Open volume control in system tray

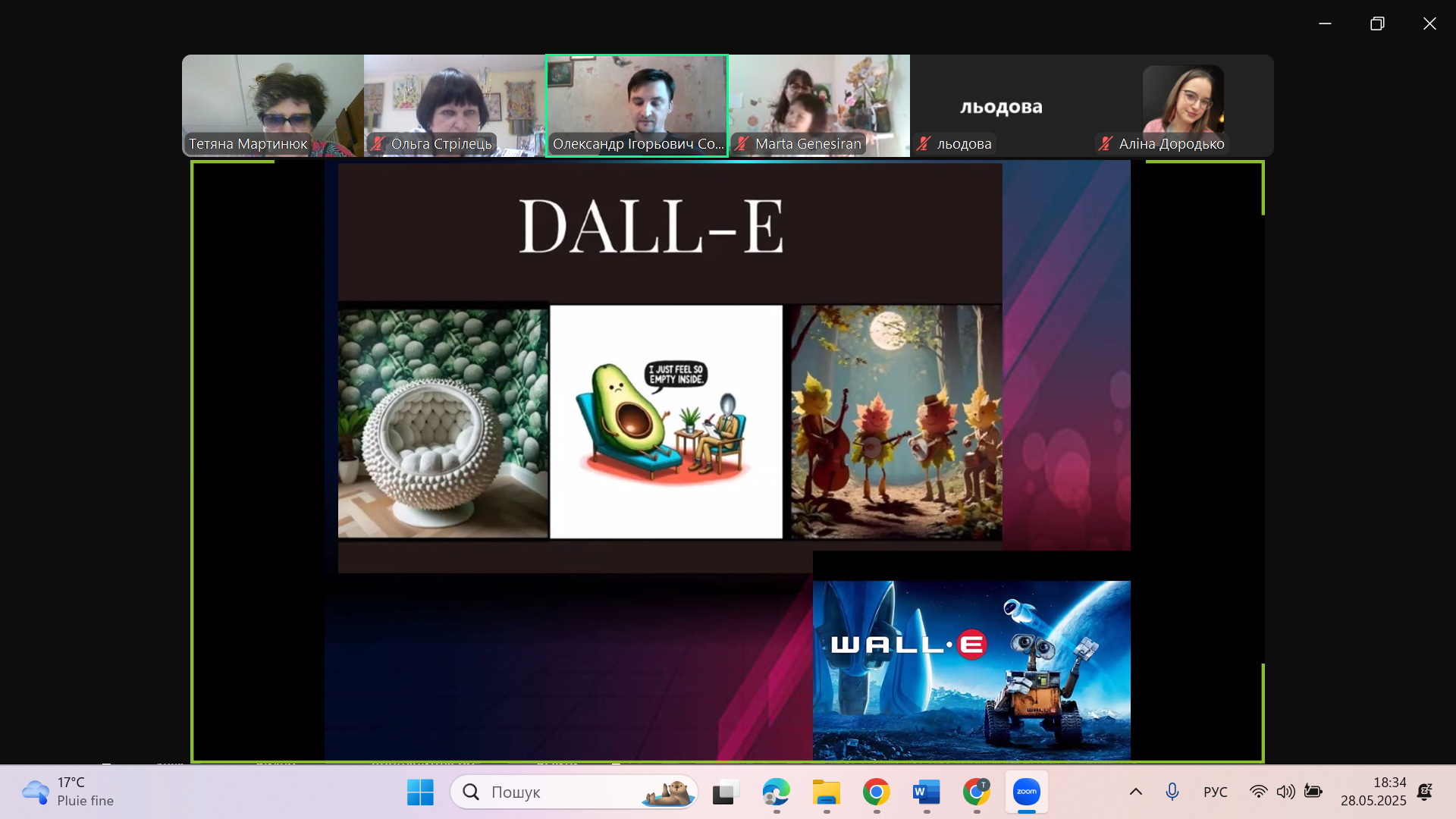point(1285,792)
